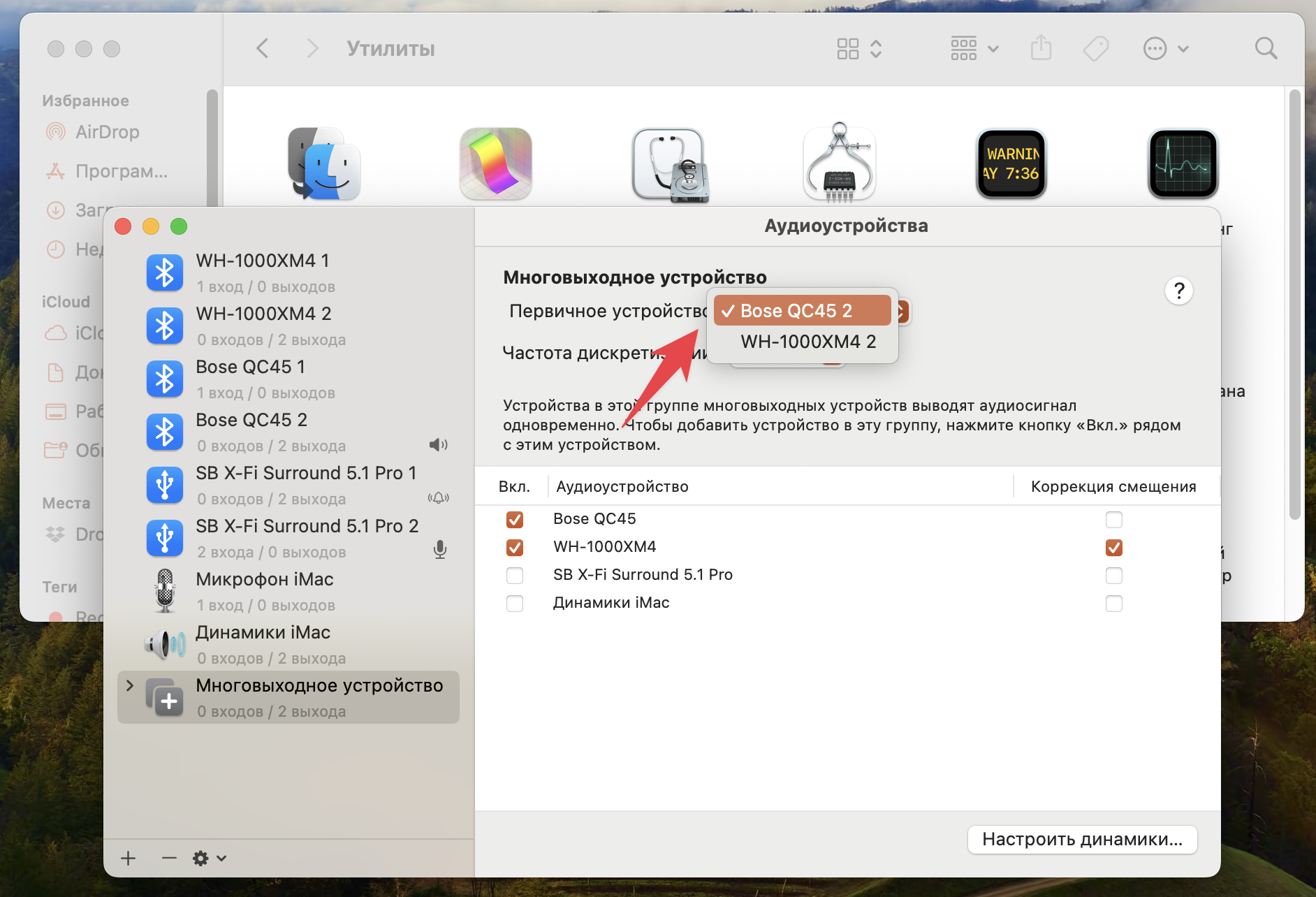The image size is (1316, 897).
Task: Enable Динамики iMac in the device group
Action: (x=515, y=604)
